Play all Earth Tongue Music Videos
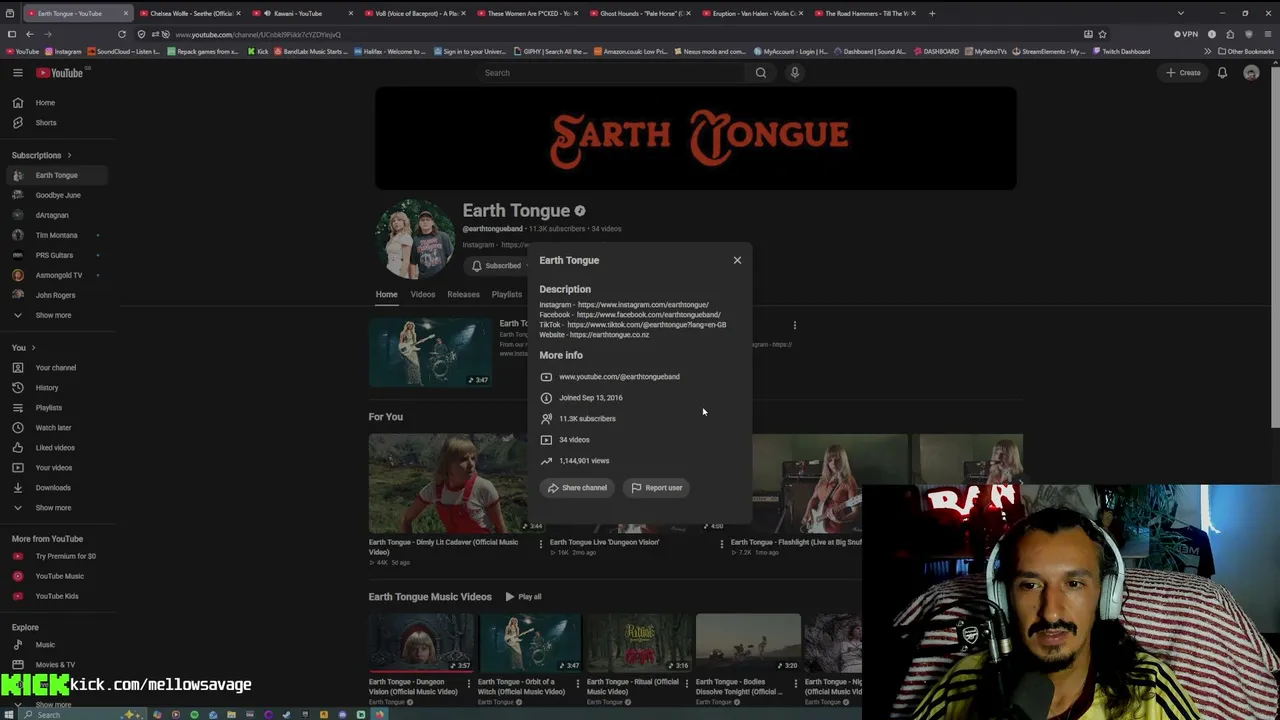The image size is (1280, 720). point(523,597)
